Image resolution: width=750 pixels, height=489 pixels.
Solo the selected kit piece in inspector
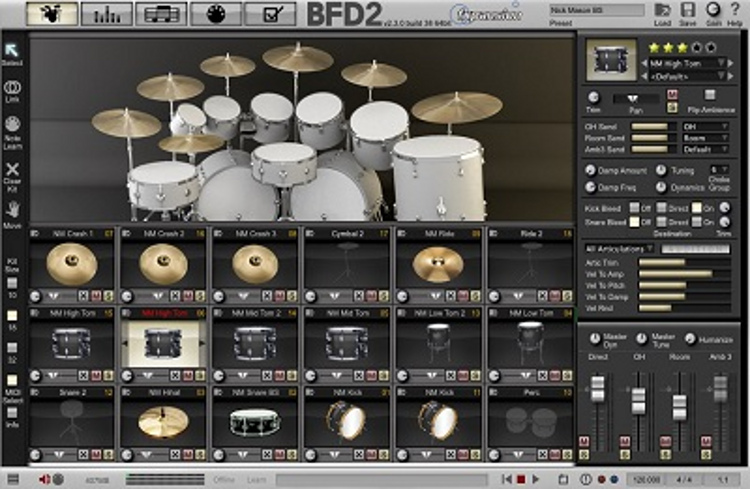click(673, 108)
